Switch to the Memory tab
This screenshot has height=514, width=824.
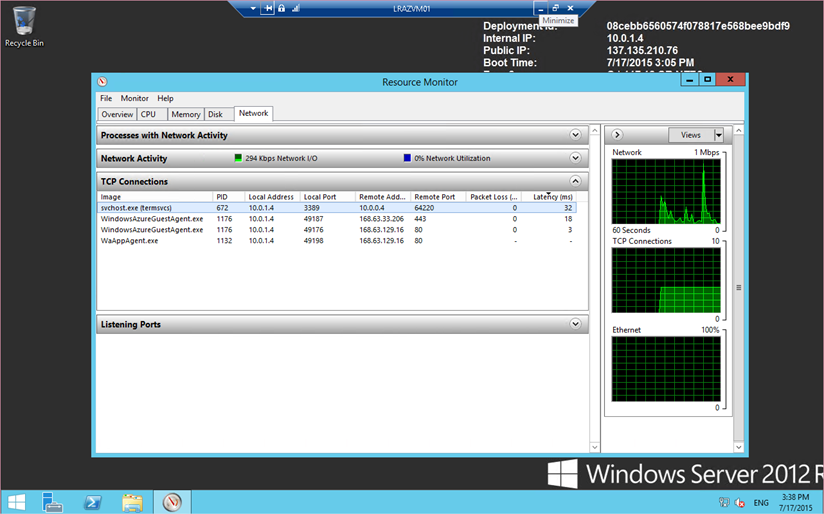(186, 114)
